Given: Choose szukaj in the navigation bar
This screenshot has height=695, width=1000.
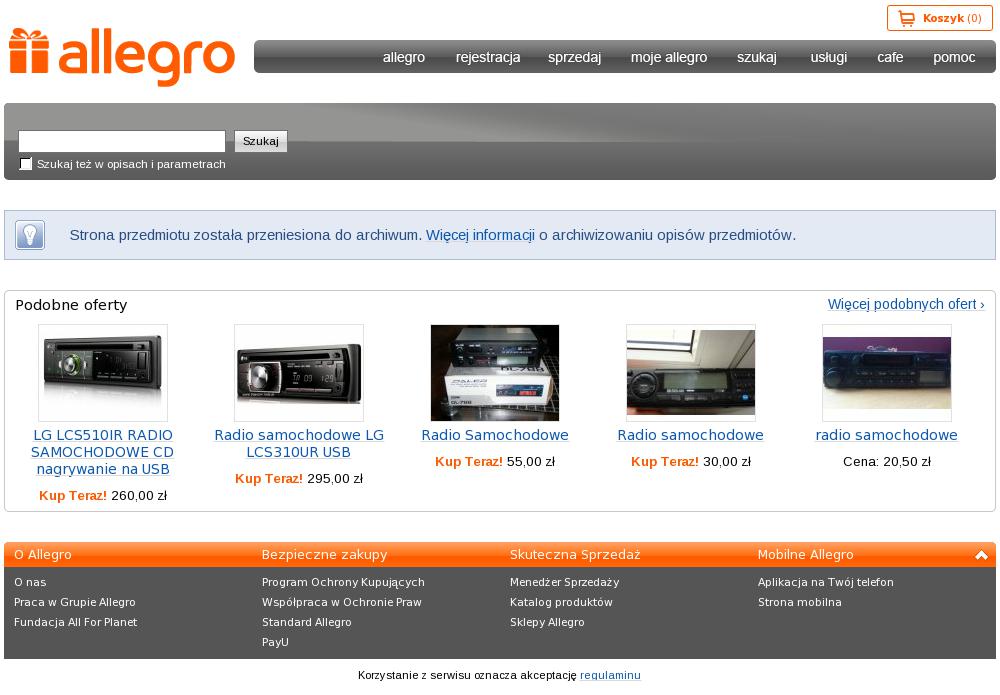Looking at the screenshot, I should 757,57.
